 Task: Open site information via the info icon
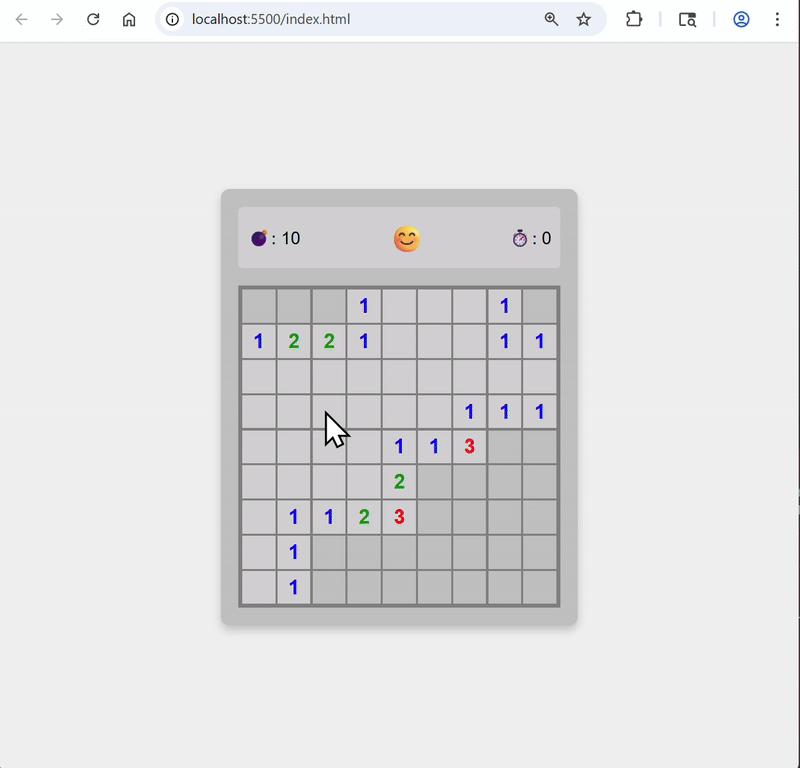[174, 19]
